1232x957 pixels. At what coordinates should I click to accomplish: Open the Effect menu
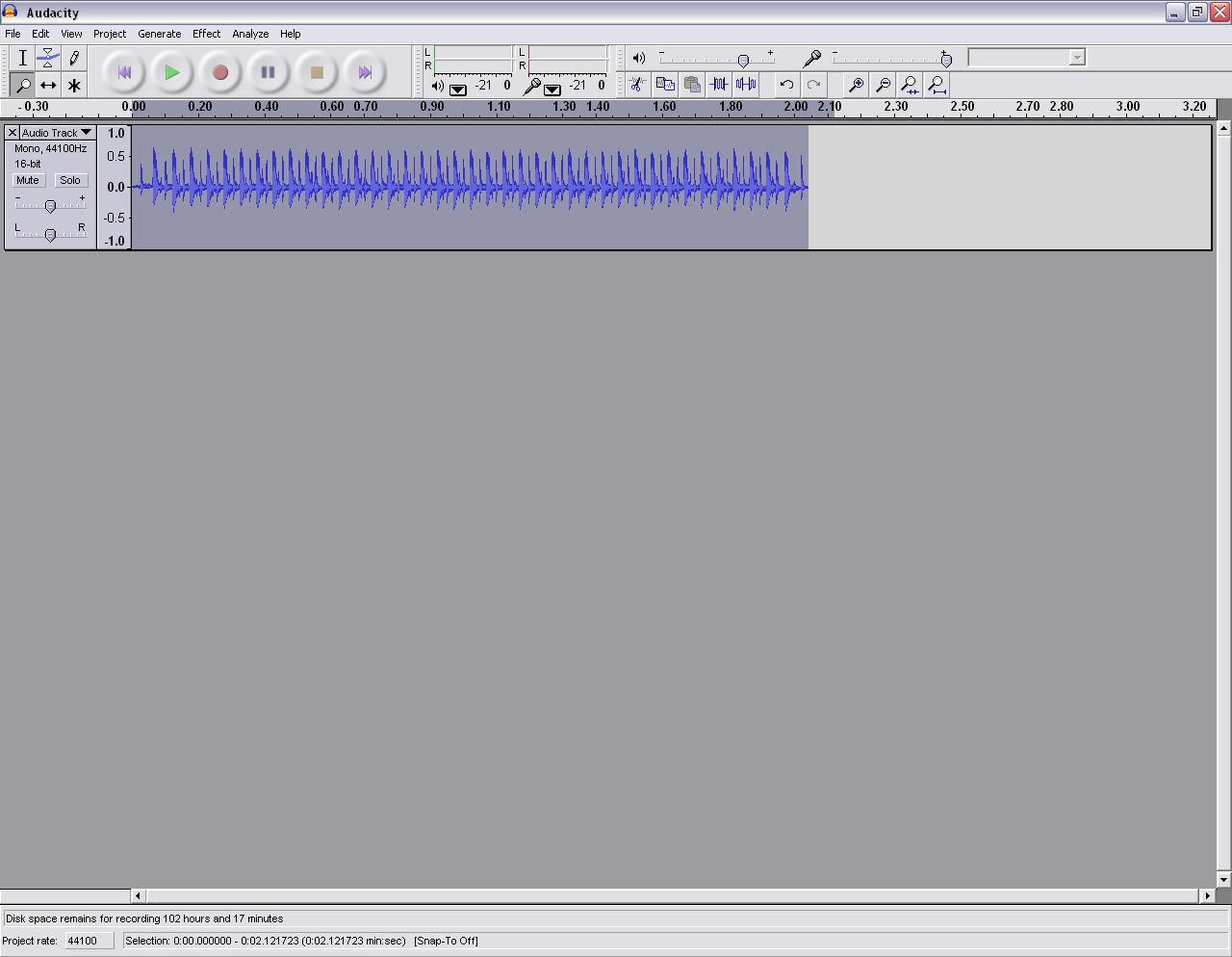207,34
